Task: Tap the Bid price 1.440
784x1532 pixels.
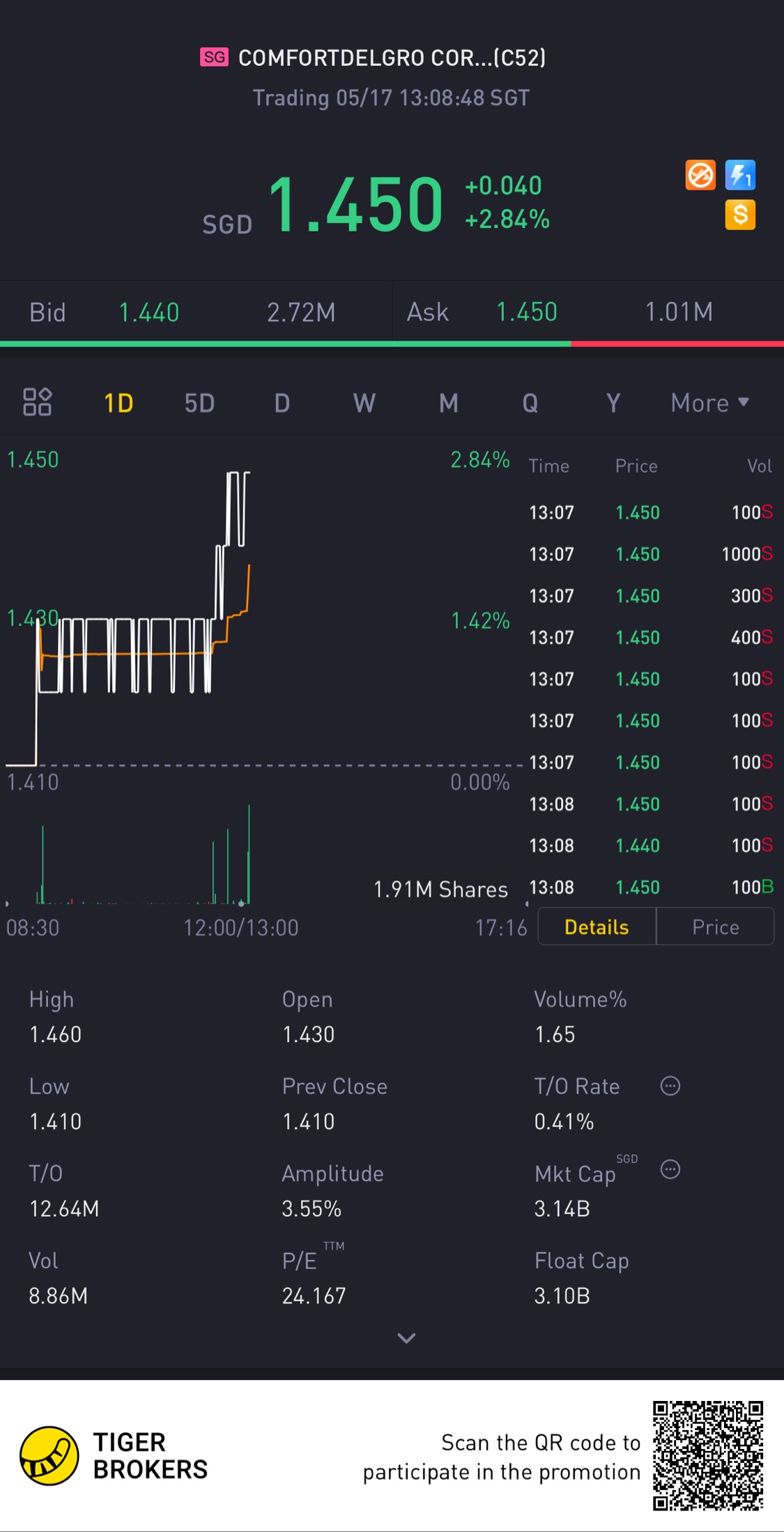Action: [149, 312]
